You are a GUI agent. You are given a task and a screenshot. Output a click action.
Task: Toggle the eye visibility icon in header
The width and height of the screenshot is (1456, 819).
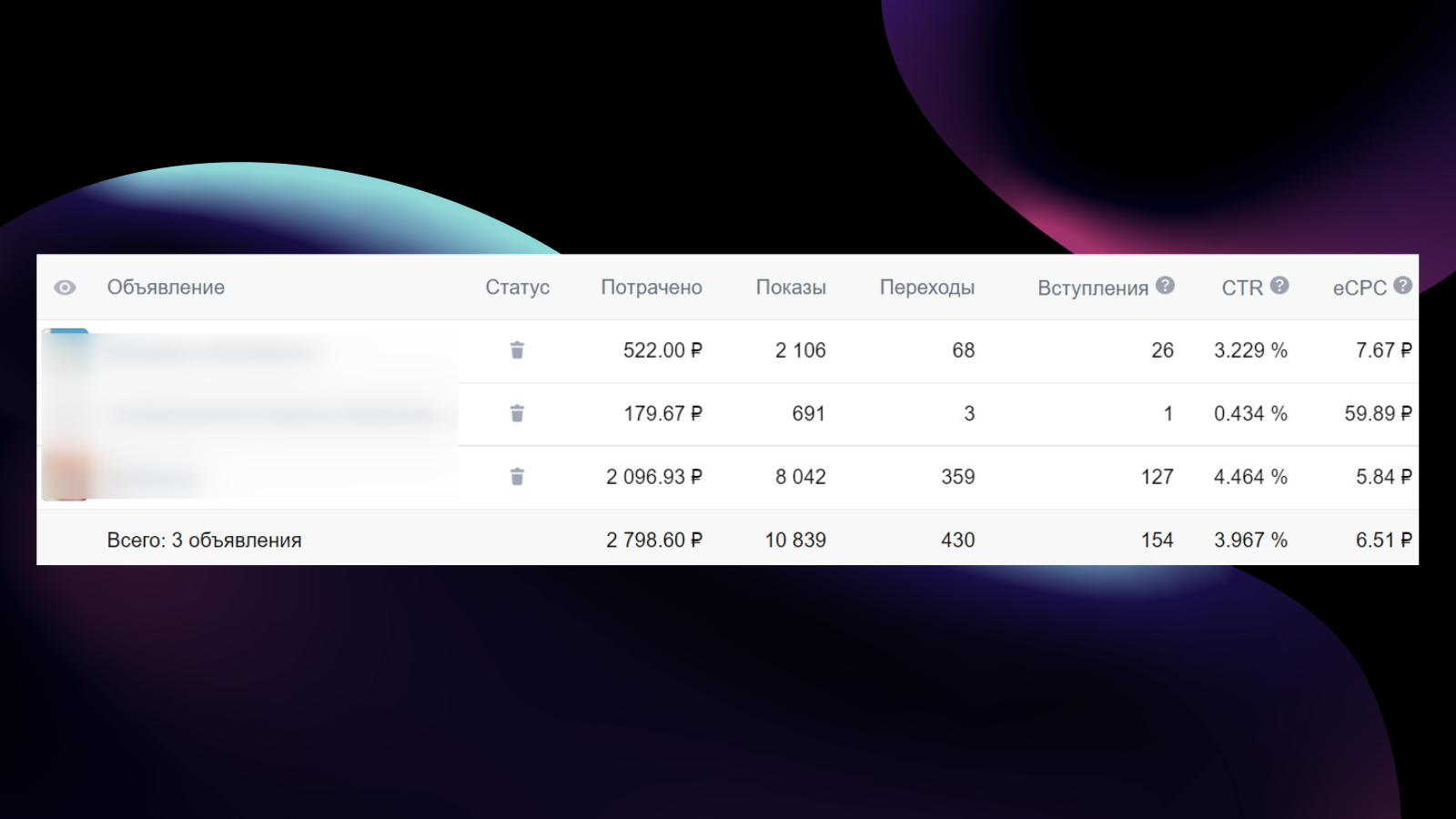(x=65, y=288)
